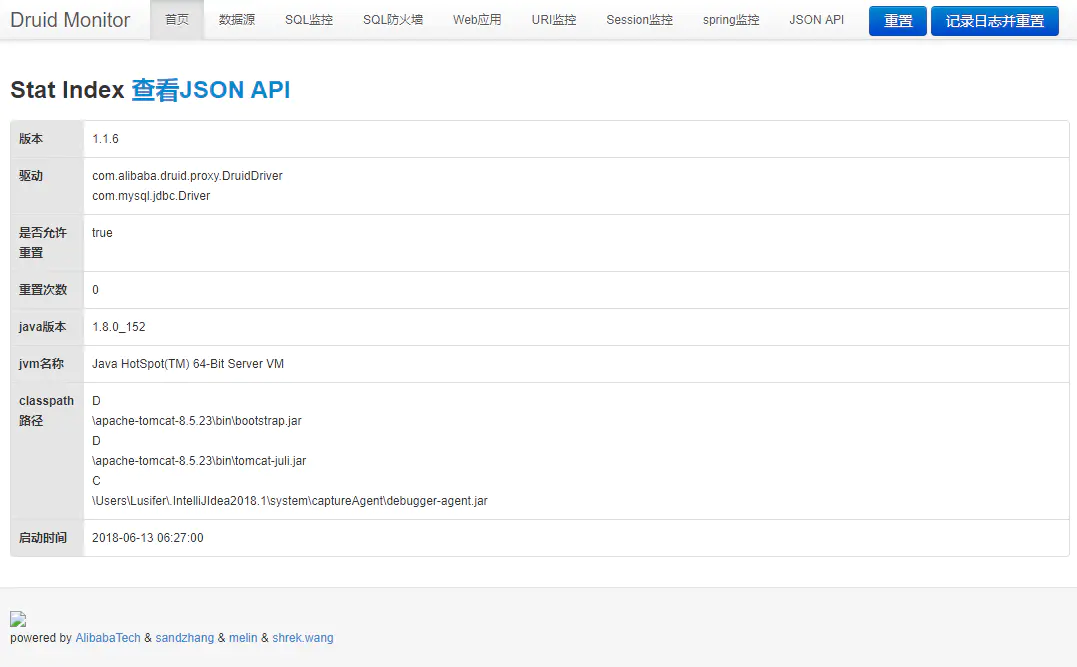Switch to the Session监控 tab
The width and height of the screenshot is (1077, 667).
coord(639,20)
